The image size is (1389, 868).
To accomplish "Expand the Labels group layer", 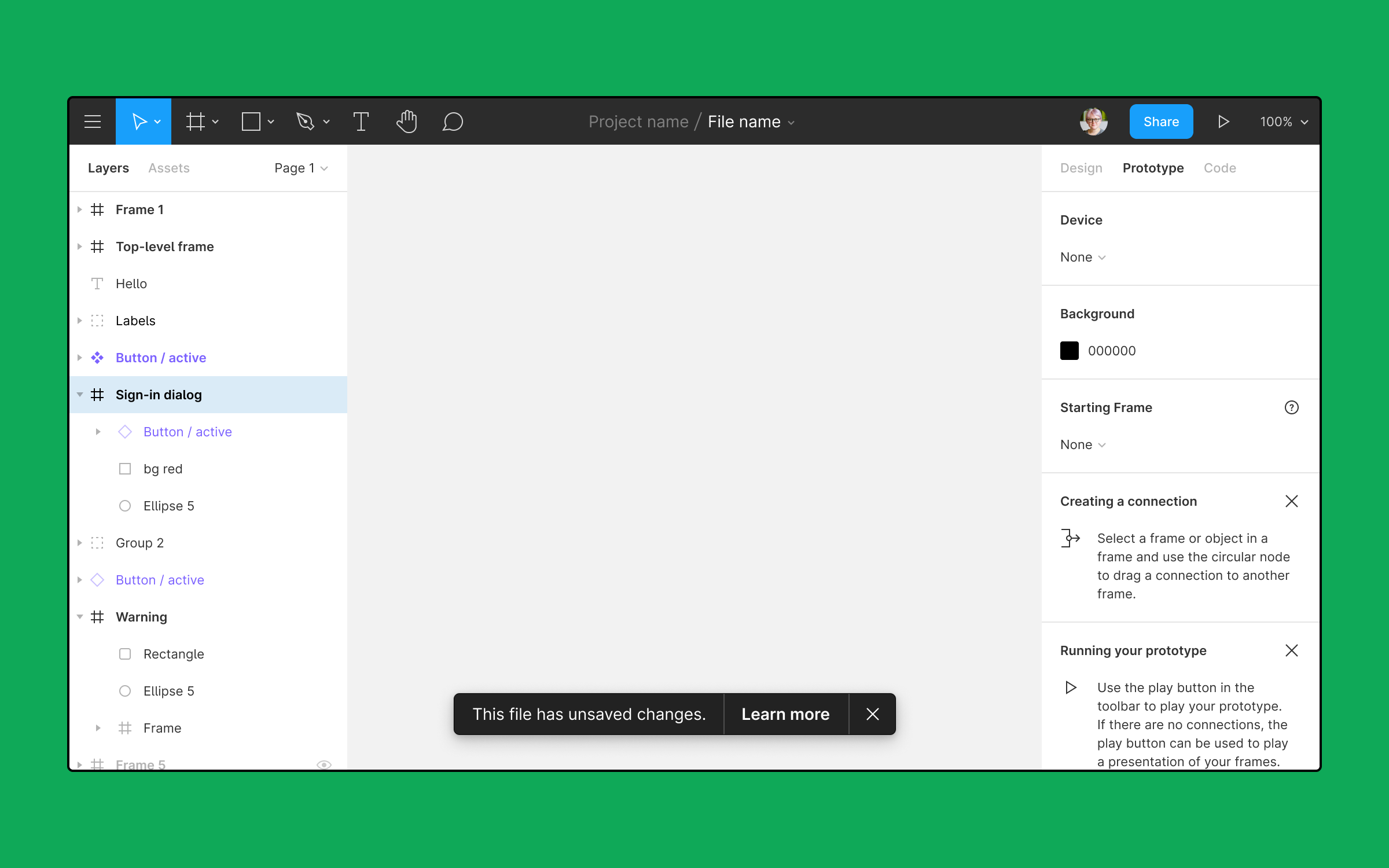I will click(x=80, y=320).
